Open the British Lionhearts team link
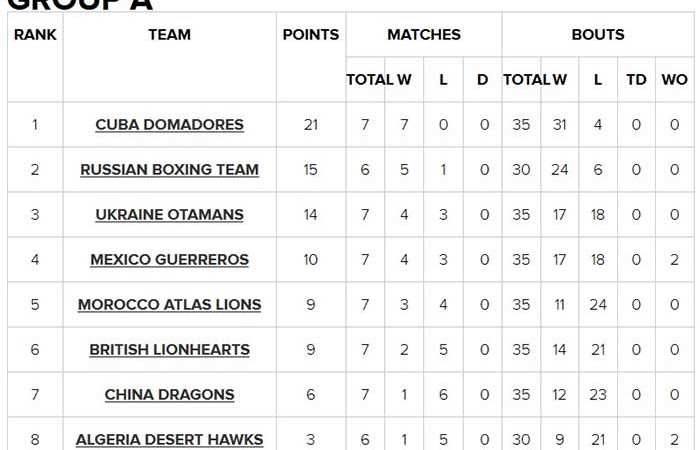Image resolution: width=700 pixels, height=450 pixels. (x=169, y=350)
